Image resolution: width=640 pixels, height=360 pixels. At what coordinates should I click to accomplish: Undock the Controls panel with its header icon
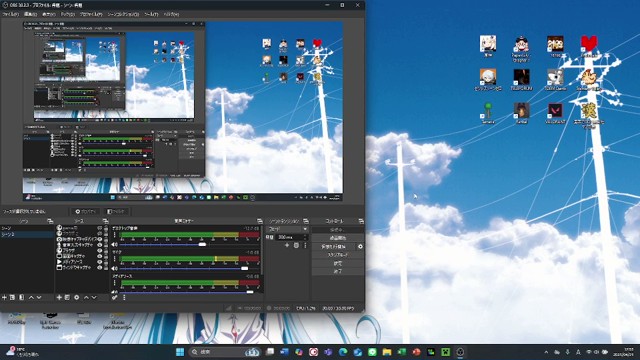361,221
